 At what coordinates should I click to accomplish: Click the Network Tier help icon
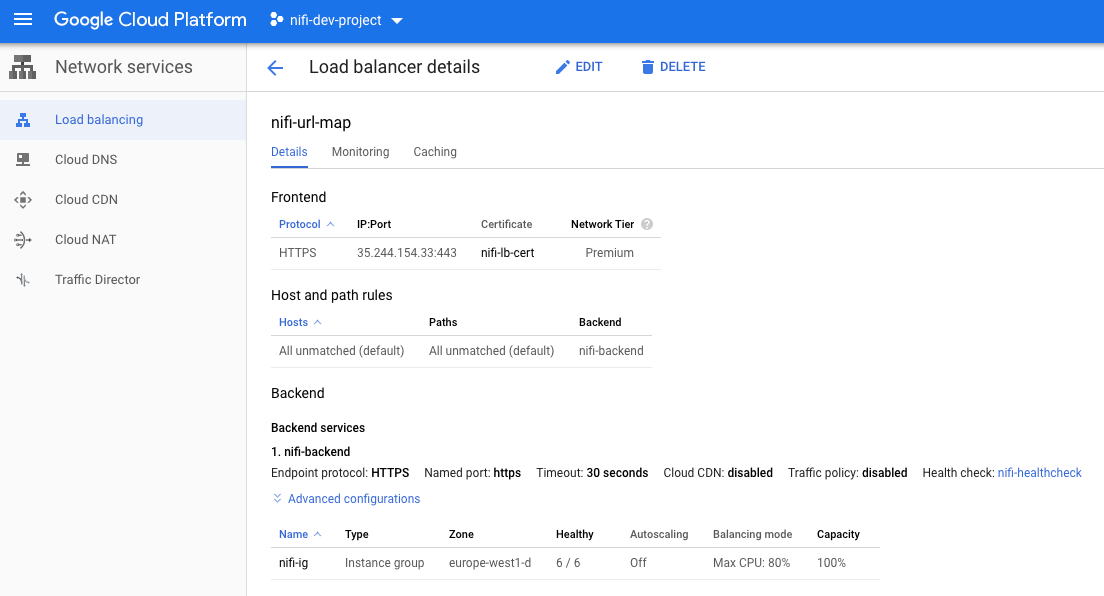(x=647, y=224)
